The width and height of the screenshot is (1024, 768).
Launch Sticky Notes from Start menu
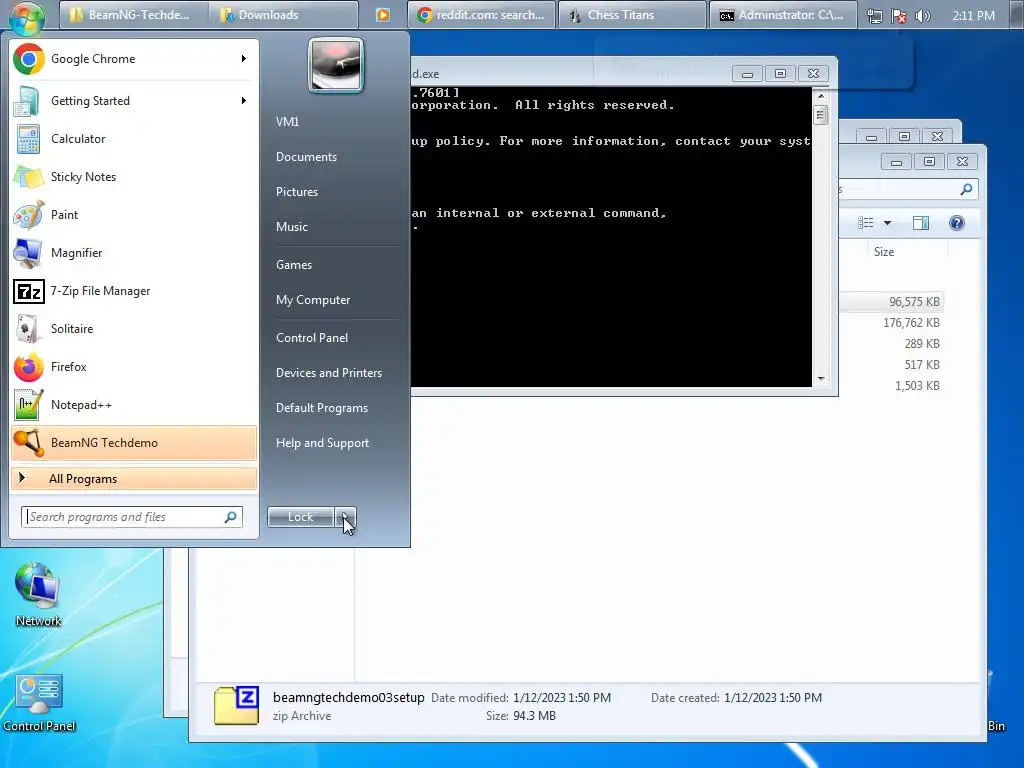click(x=134, y=177)
